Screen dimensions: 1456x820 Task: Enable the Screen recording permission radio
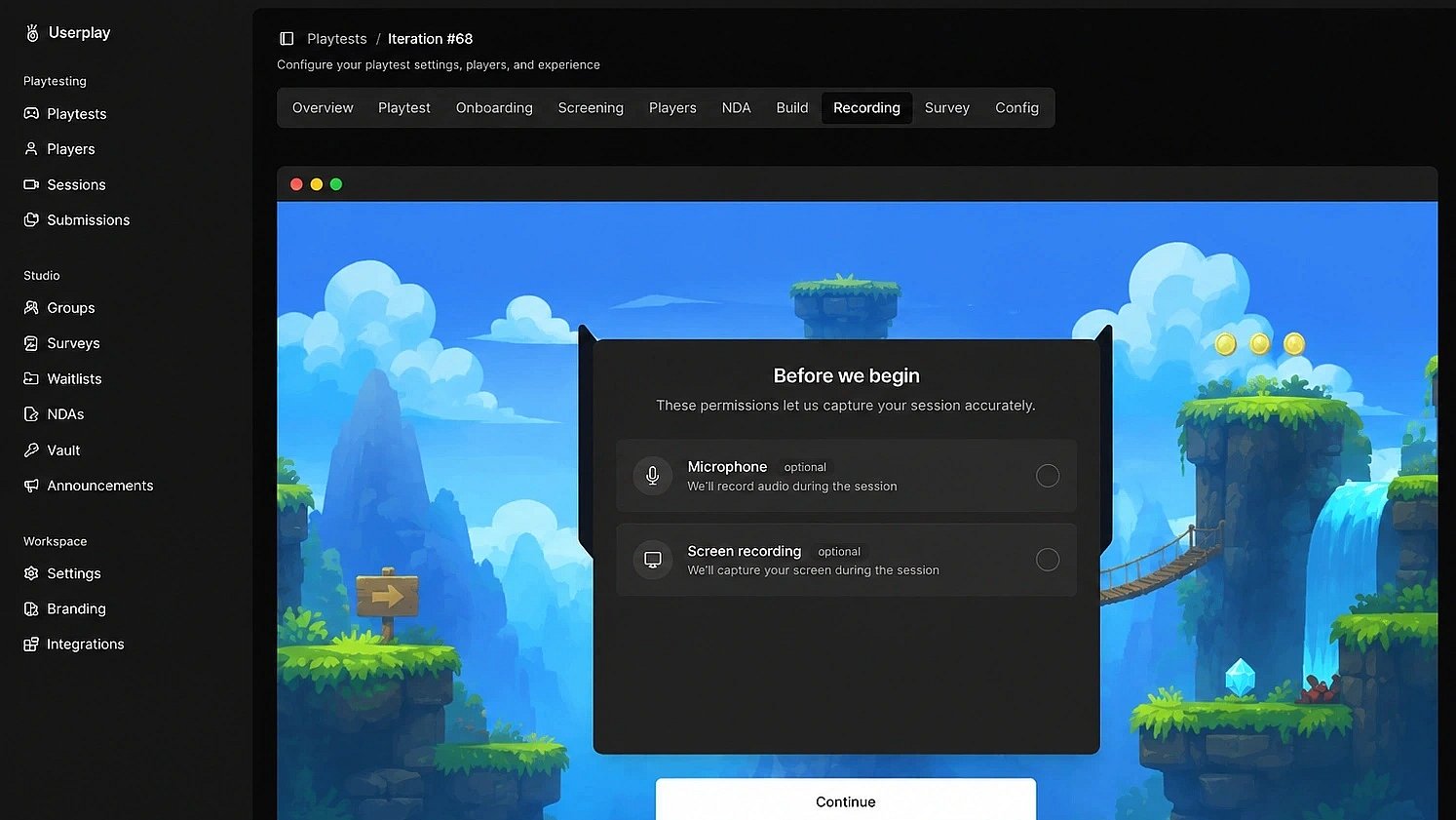[x=1048, y=560]
